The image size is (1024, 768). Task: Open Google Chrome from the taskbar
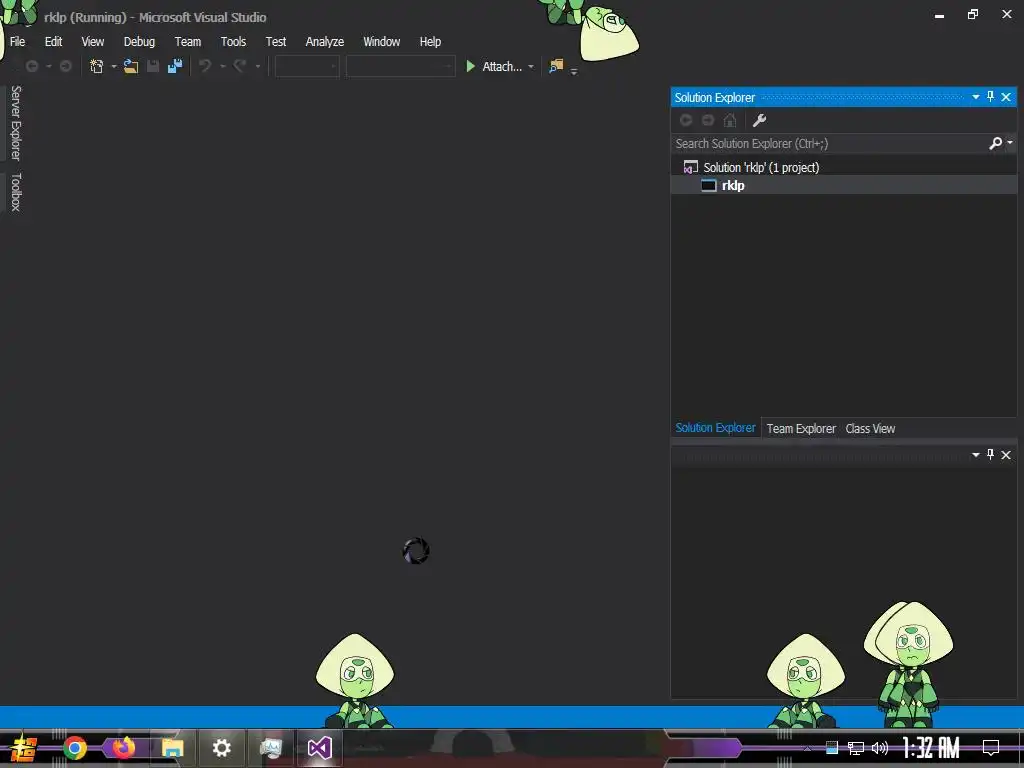tap(74, 748)
